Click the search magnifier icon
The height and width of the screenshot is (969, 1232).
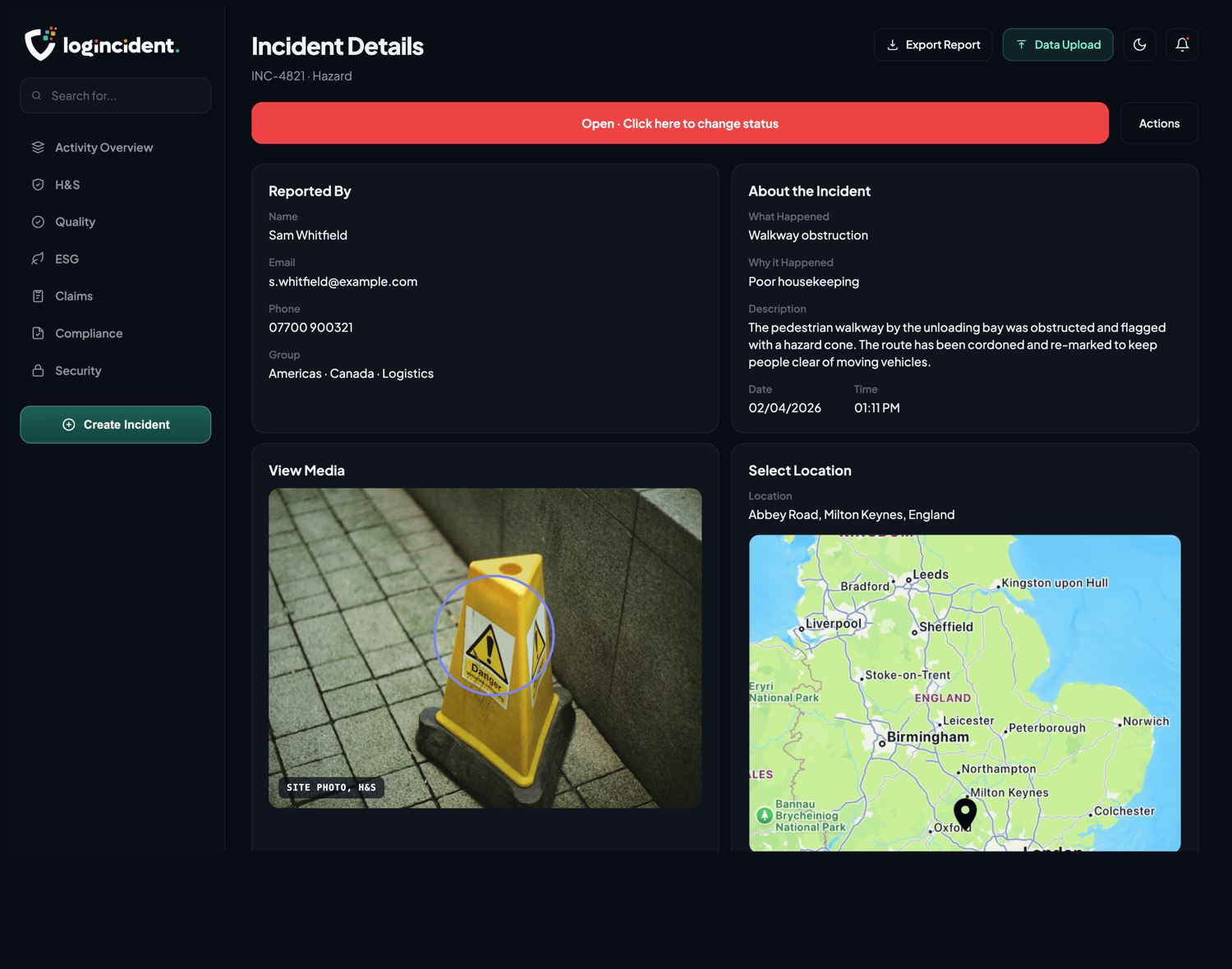pos(37,96)
